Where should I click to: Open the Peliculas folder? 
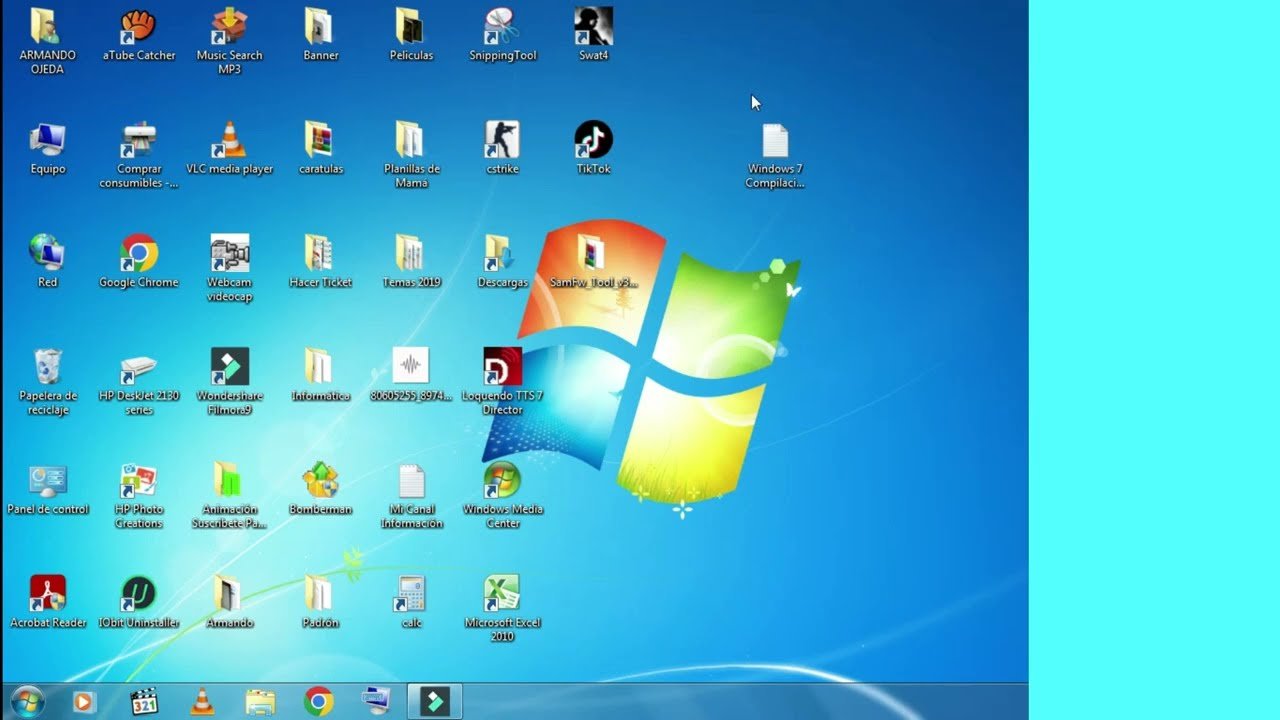point(411,35)
